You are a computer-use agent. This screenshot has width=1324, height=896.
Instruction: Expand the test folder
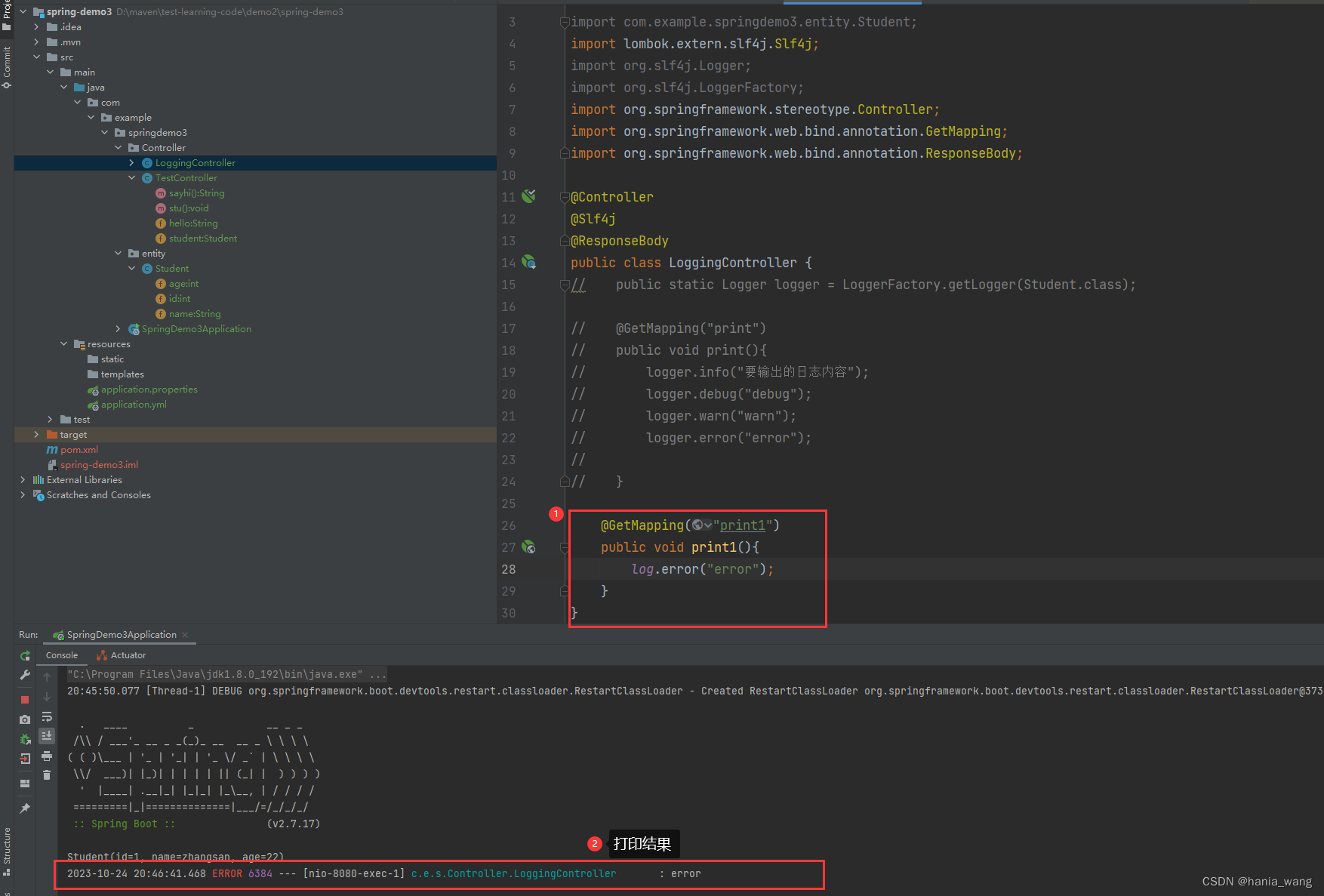point(50,420)
